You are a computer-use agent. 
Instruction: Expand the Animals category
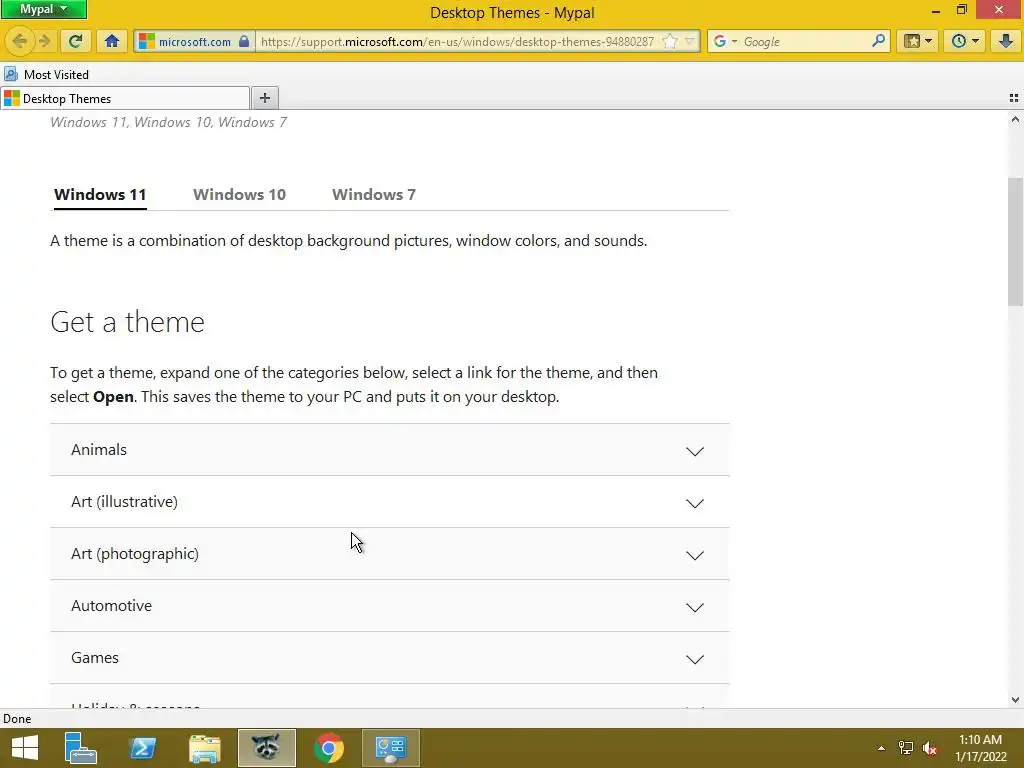click(x=389, y=449)
